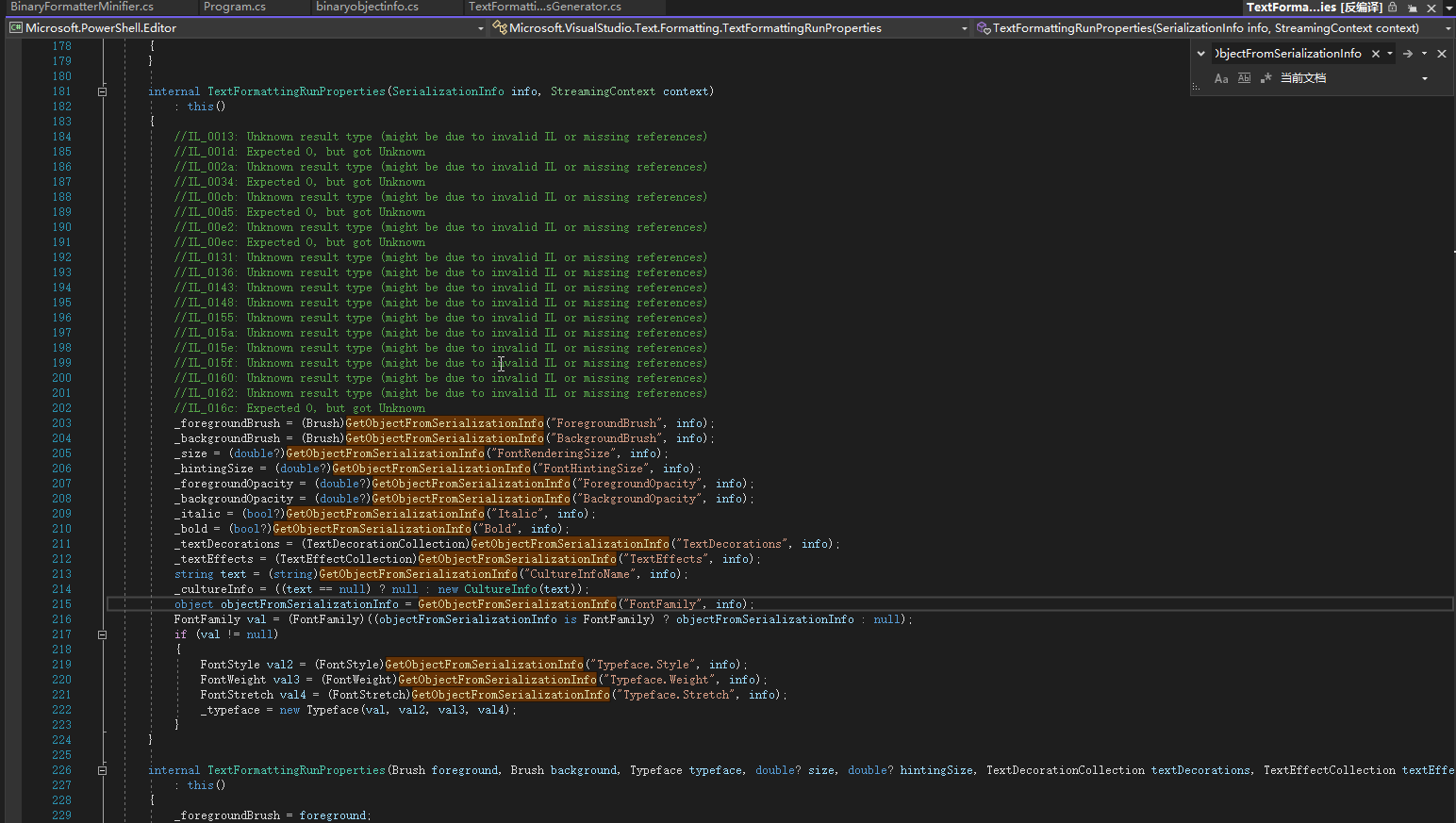Select the TextForma...ies [反编译] tab

1314,7
